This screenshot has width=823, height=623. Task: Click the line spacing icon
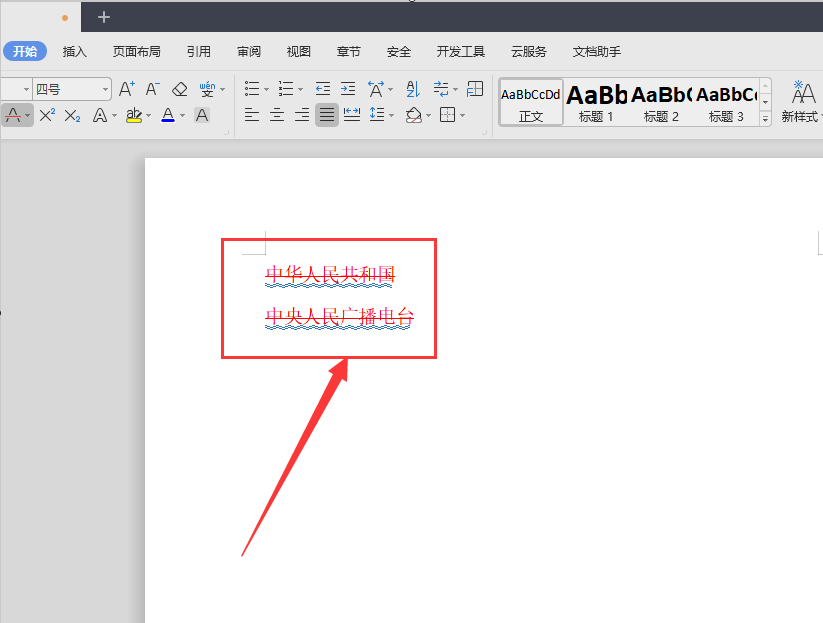(377, 114)
